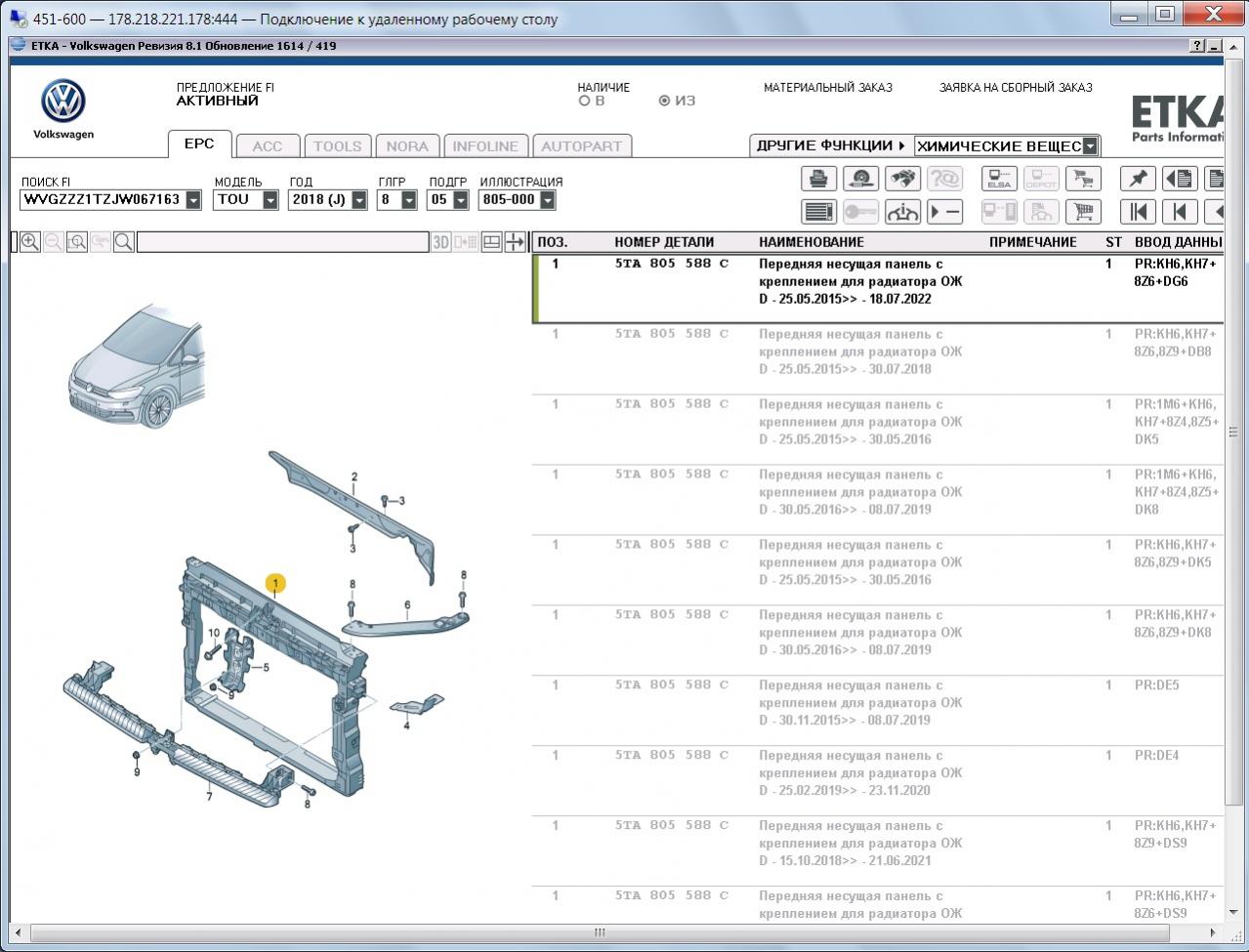Expand the ХИМИЧЕСКИЕ ВЕЩЕСТВА dropdown

click(1090, 146)
